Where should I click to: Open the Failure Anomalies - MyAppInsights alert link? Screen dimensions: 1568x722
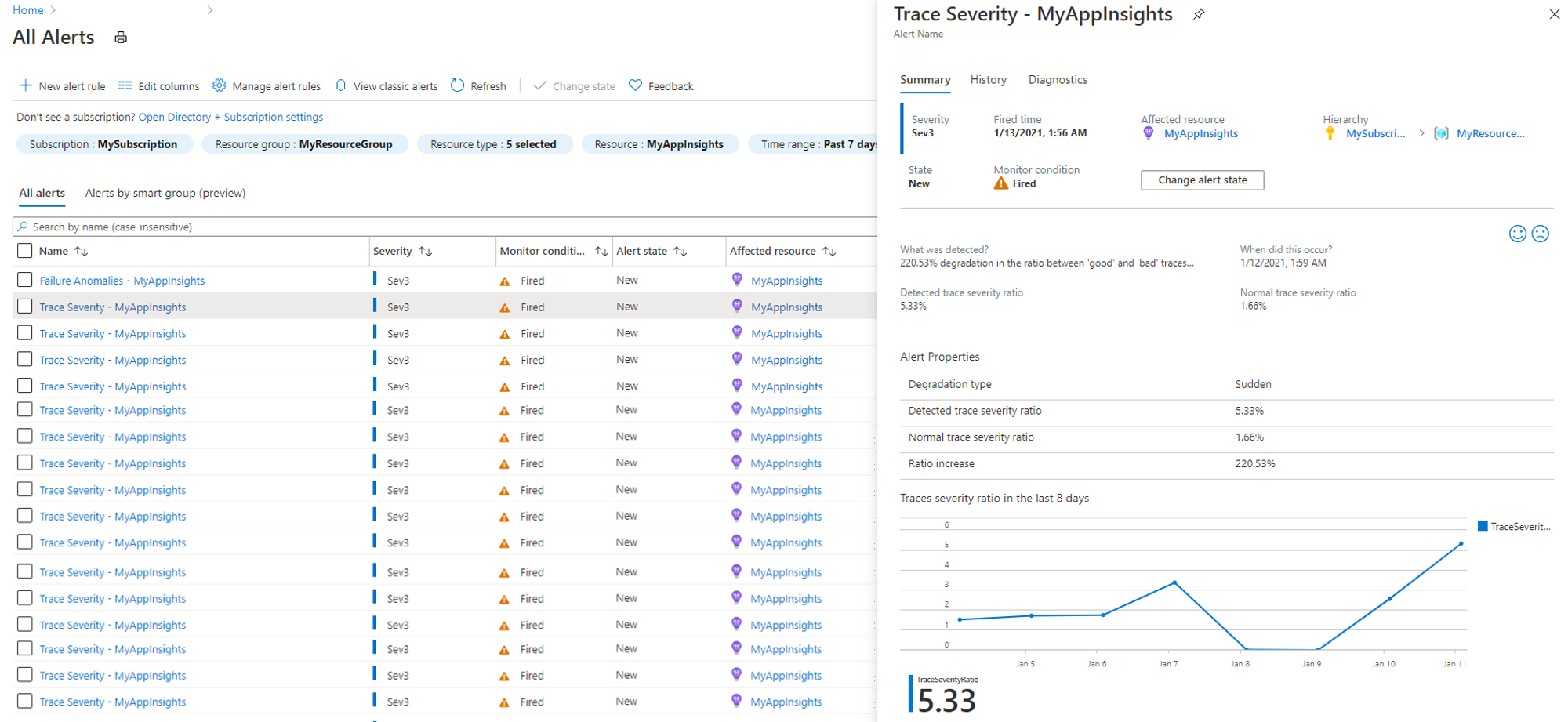(x=122, y=281)
